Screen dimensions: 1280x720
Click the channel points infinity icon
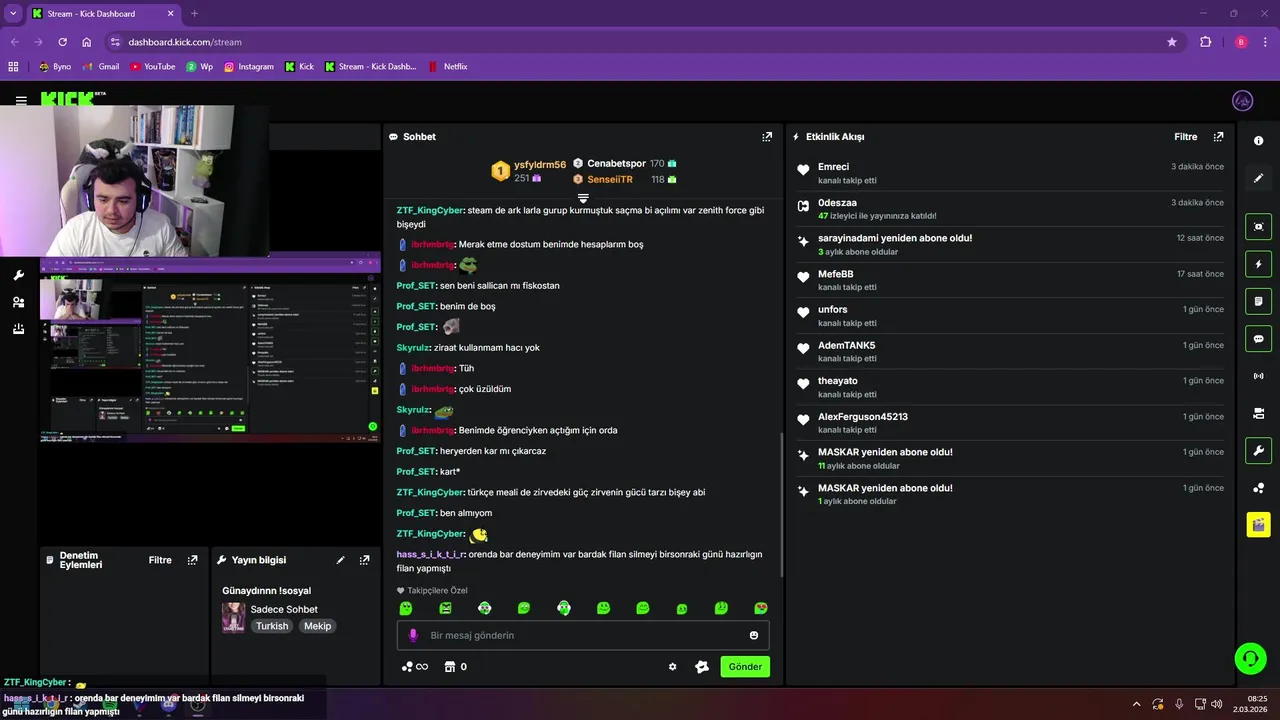click(x=415, y=667)
